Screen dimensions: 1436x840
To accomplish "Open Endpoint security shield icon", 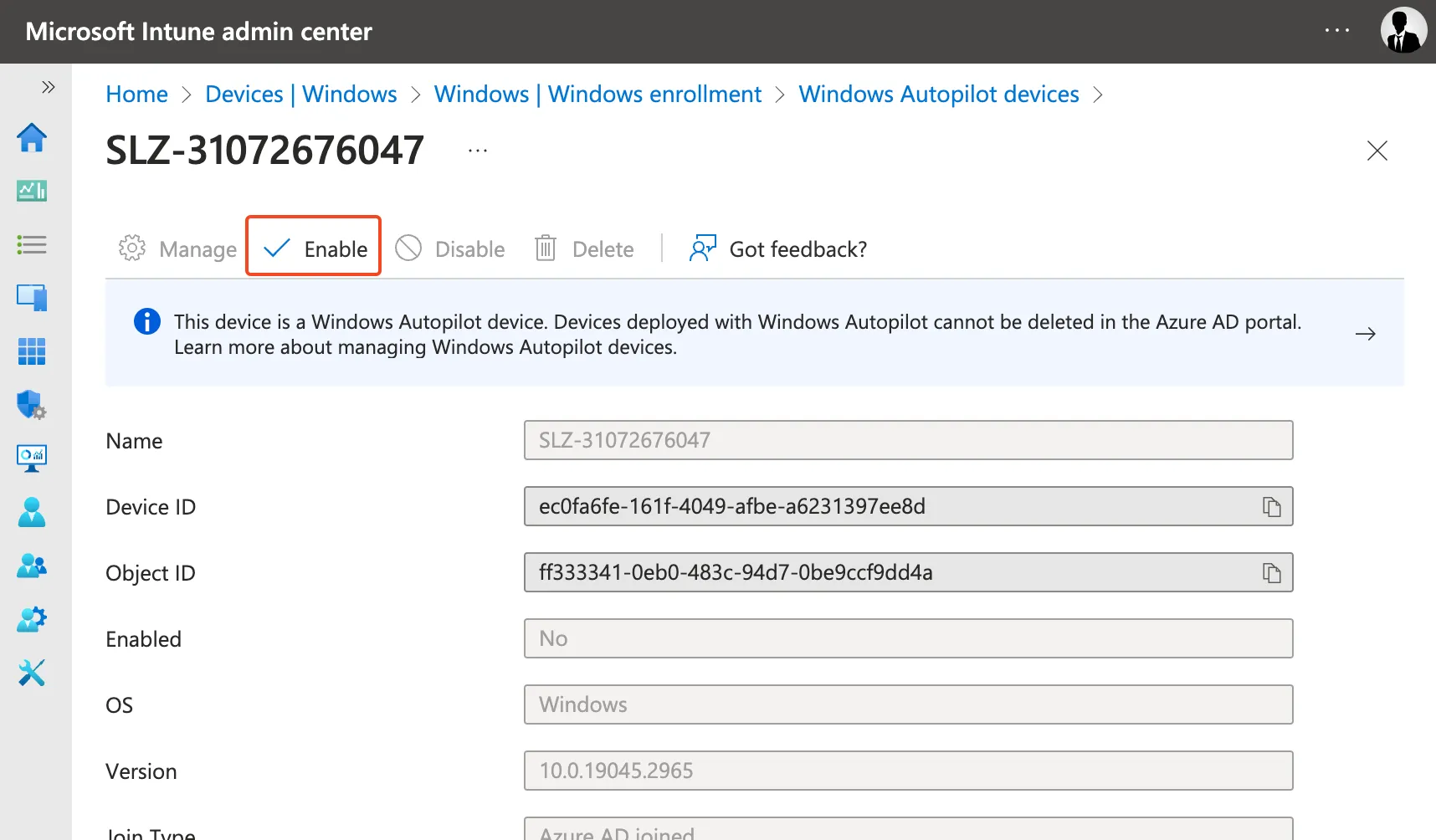I will pos(32,405).
